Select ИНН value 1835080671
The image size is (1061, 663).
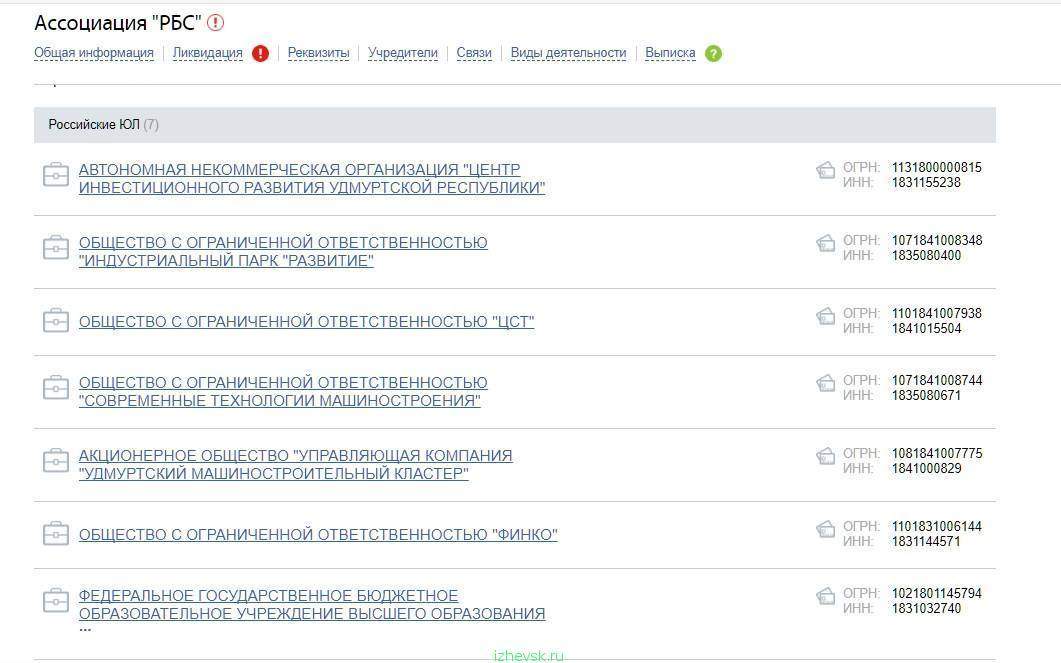pyautogui.click(x=926, y=396)
